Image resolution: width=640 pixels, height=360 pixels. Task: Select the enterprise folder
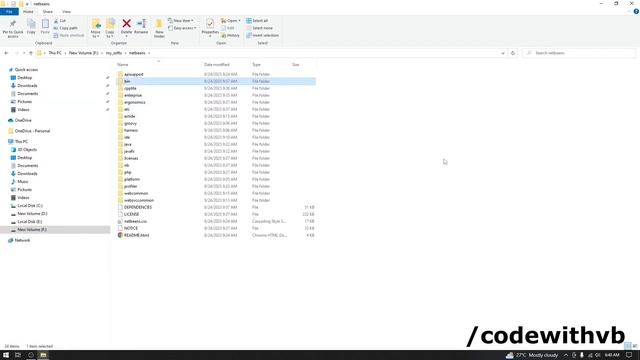[x=133, y=95]
